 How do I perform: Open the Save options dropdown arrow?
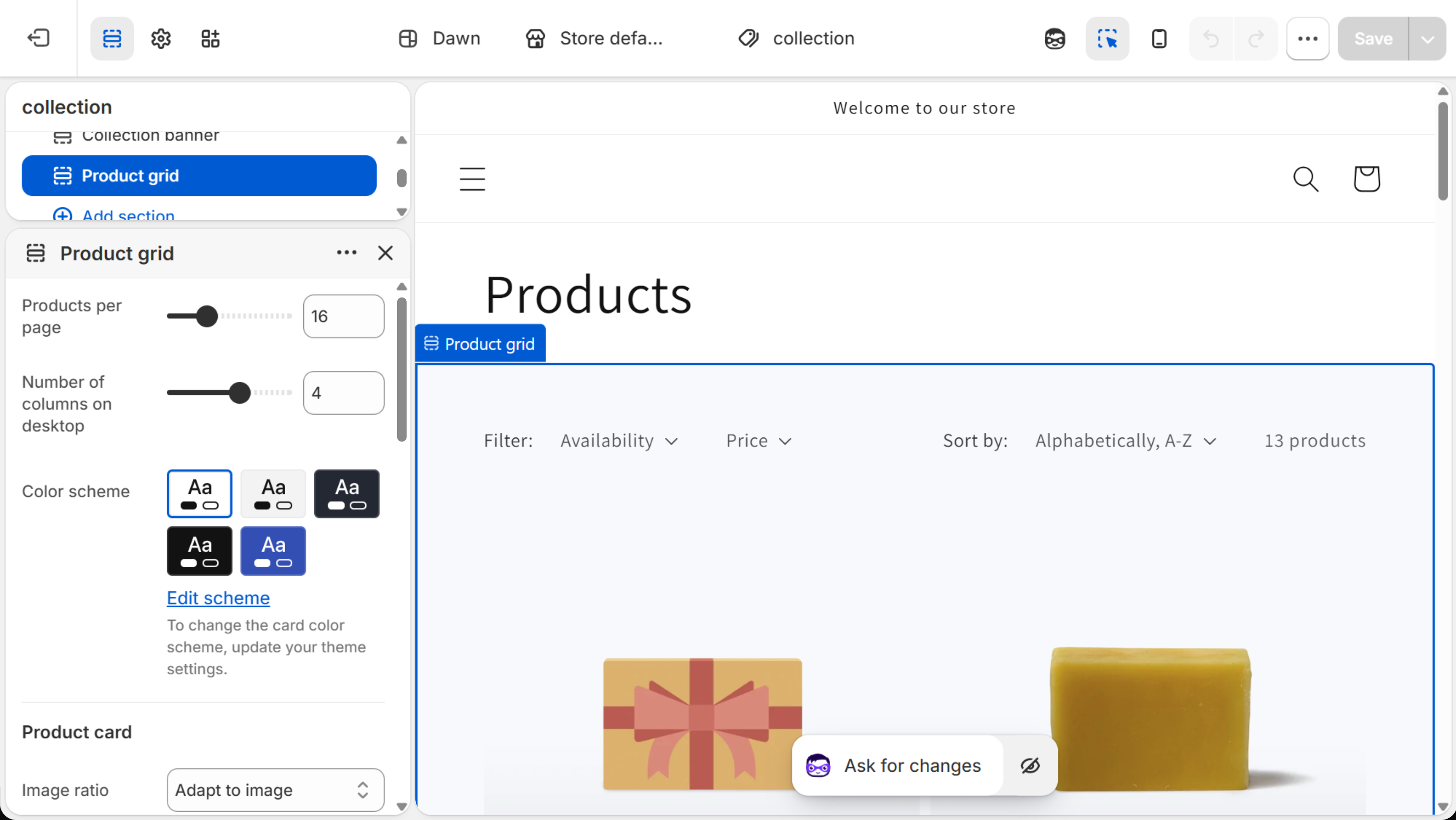[1428, 38]
